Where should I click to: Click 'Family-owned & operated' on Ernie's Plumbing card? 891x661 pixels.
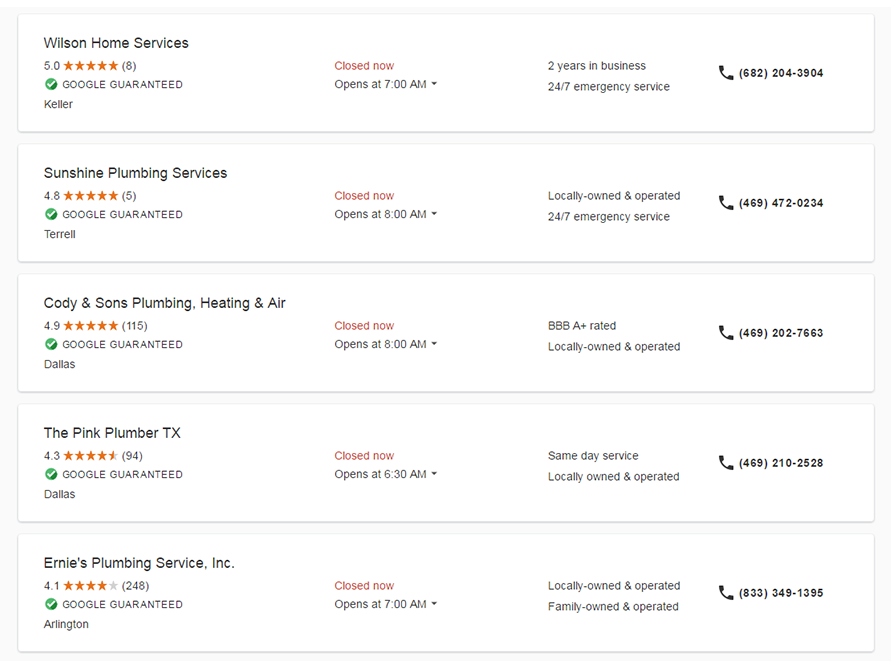click(613, 606)
